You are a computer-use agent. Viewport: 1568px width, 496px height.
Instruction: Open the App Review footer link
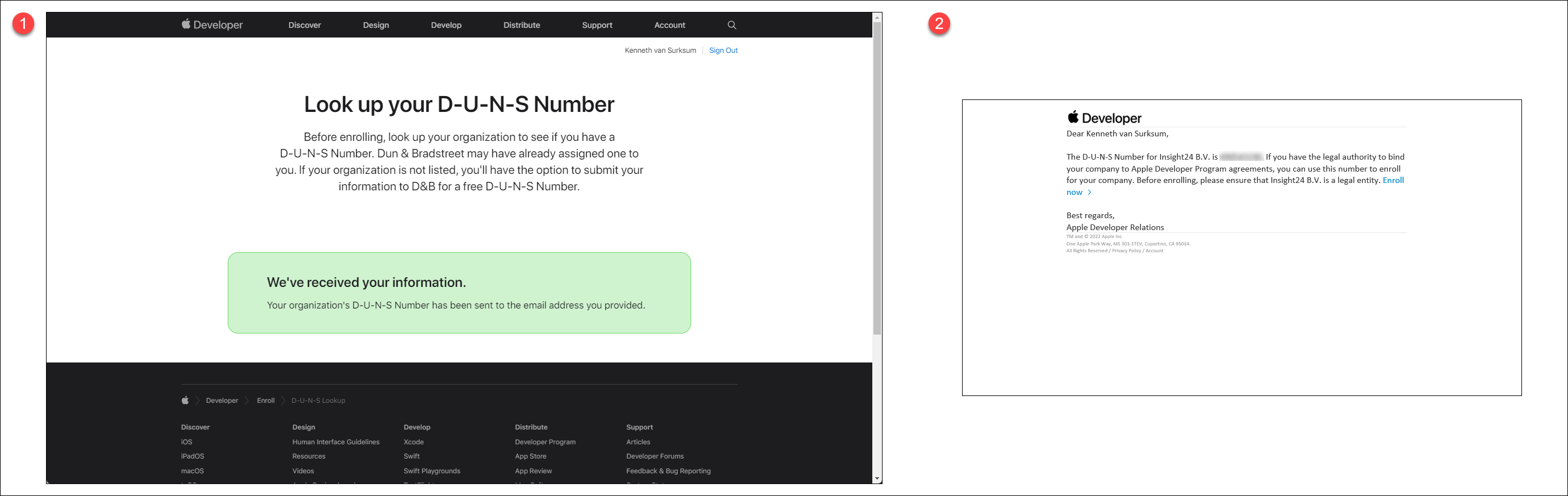(x=533, y=471)
